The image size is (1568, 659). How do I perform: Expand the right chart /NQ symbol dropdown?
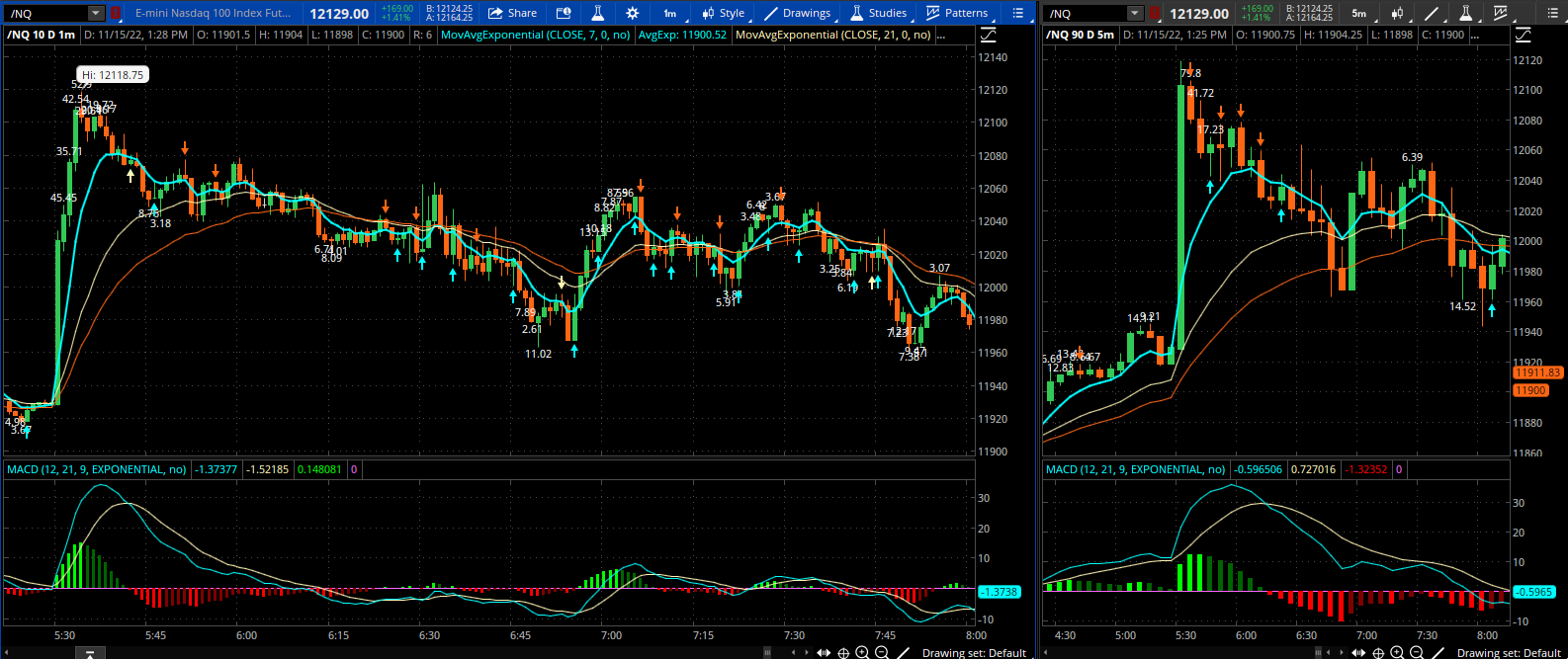[1135, 13]
